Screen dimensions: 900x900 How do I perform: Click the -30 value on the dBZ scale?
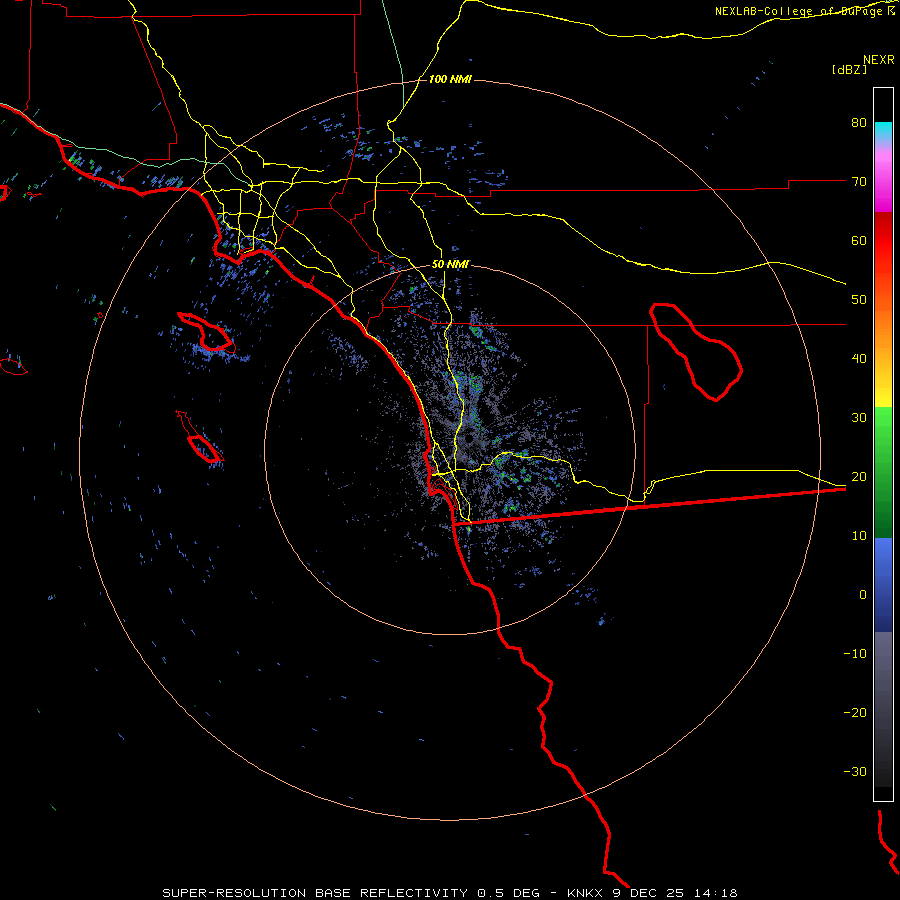(855, 772)
